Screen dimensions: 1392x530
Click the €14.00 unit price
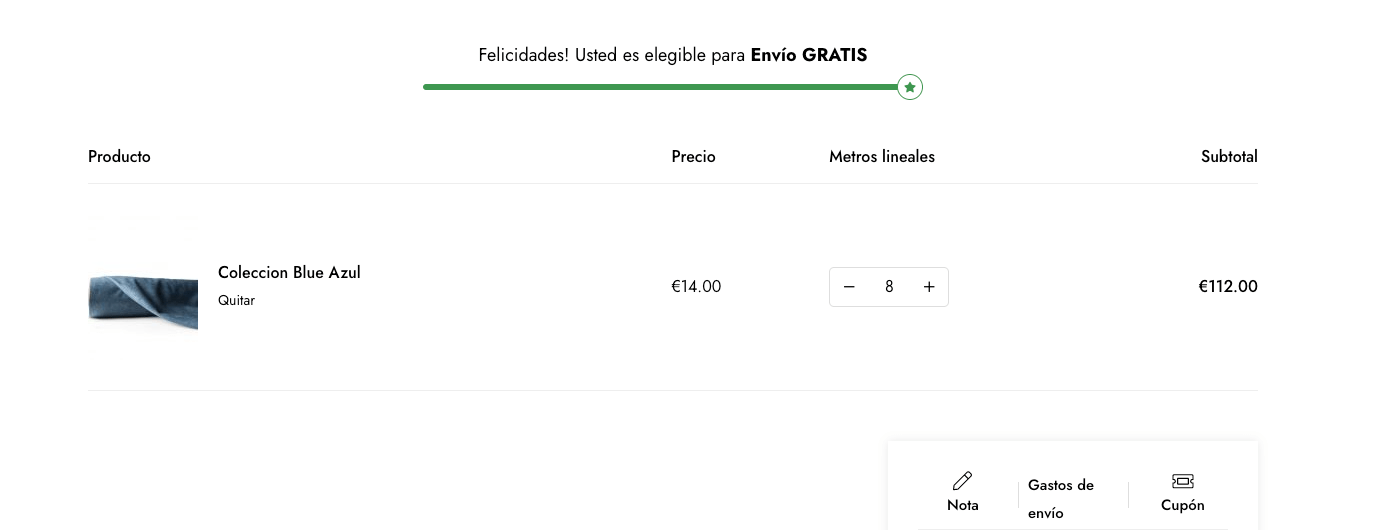(x=696, y=286)
